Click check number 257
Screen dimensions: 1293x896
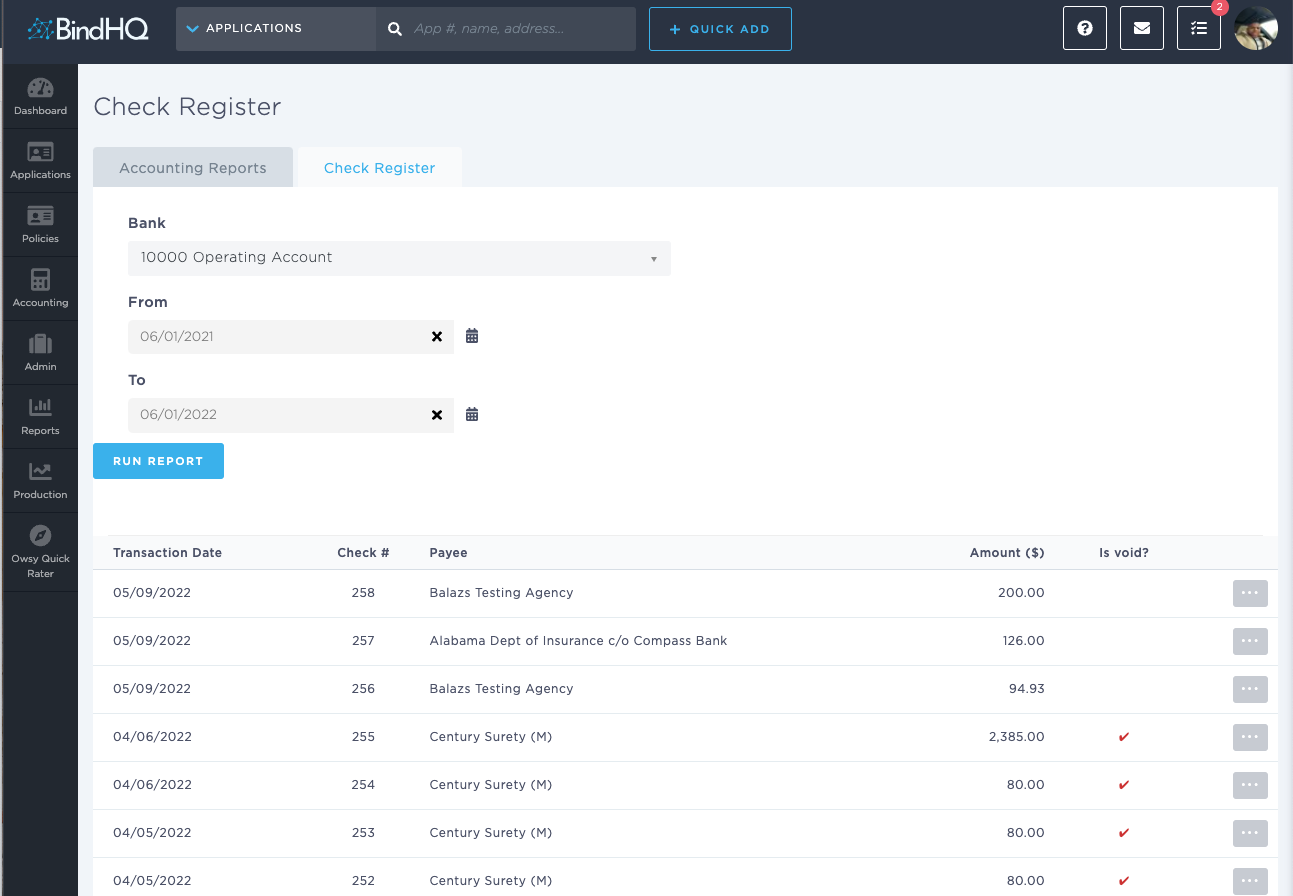tap(363, 641)
